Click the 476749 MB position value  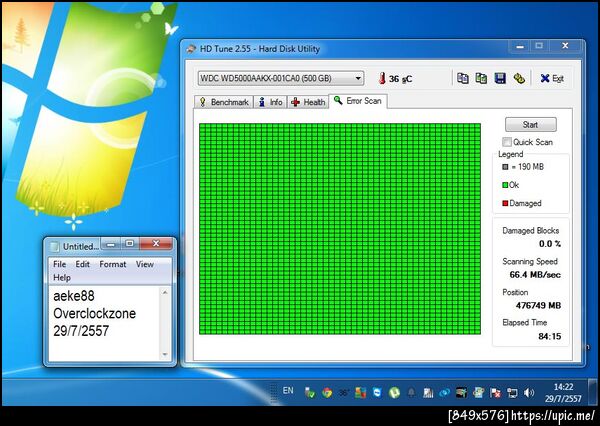(x=538, y=305)
